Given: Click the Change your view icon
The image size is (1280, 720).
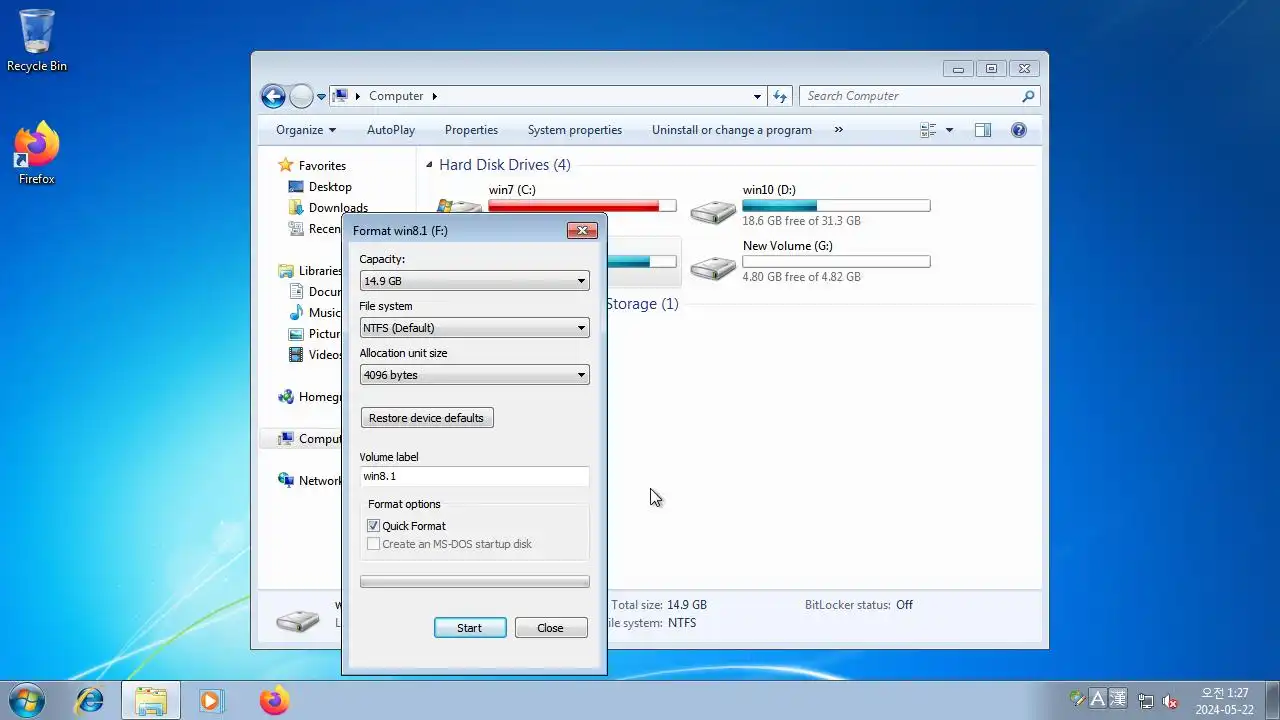Looking at the screenshot, I should click(929, 130).
